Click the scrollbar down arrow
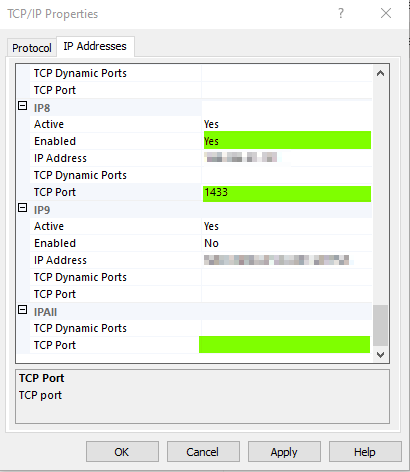 (x=380, y=355)
